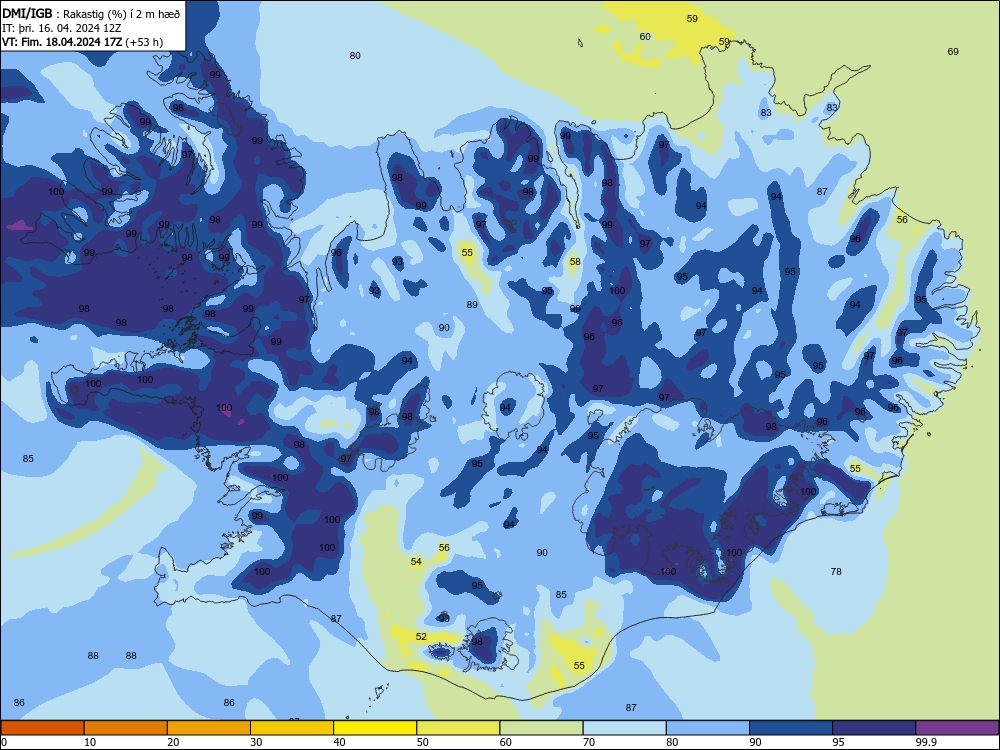Click the amber 20–30 legend swatch
Image resolution: width=1000 pixels, height=750 pixels.
click(209, 728)
